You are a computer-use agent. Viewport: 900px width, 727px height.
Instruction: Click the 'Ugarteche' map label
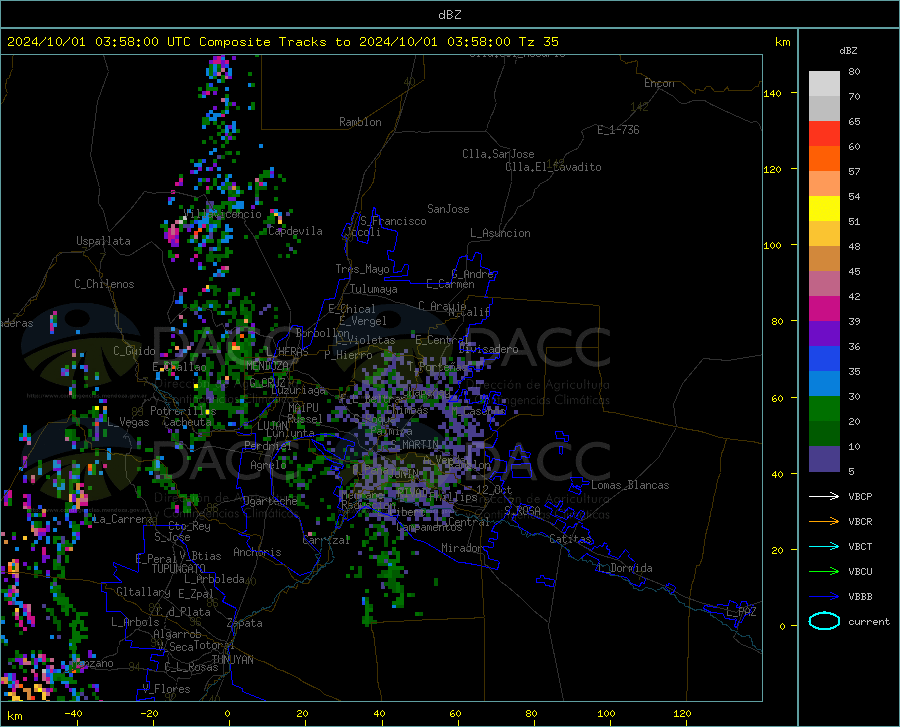(270, 501)
